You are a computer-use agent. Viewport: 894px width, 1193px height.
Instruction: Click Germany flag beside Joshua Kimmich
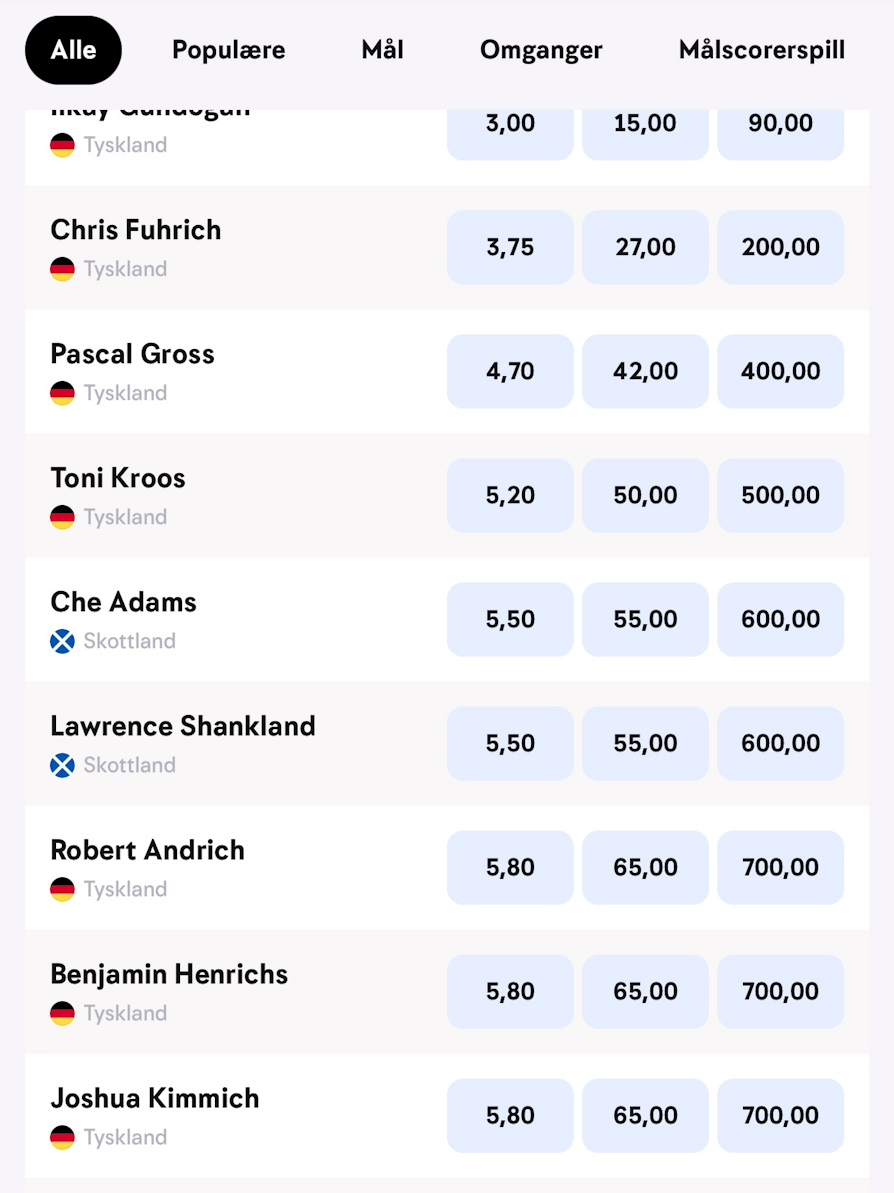coord(62,1137)
